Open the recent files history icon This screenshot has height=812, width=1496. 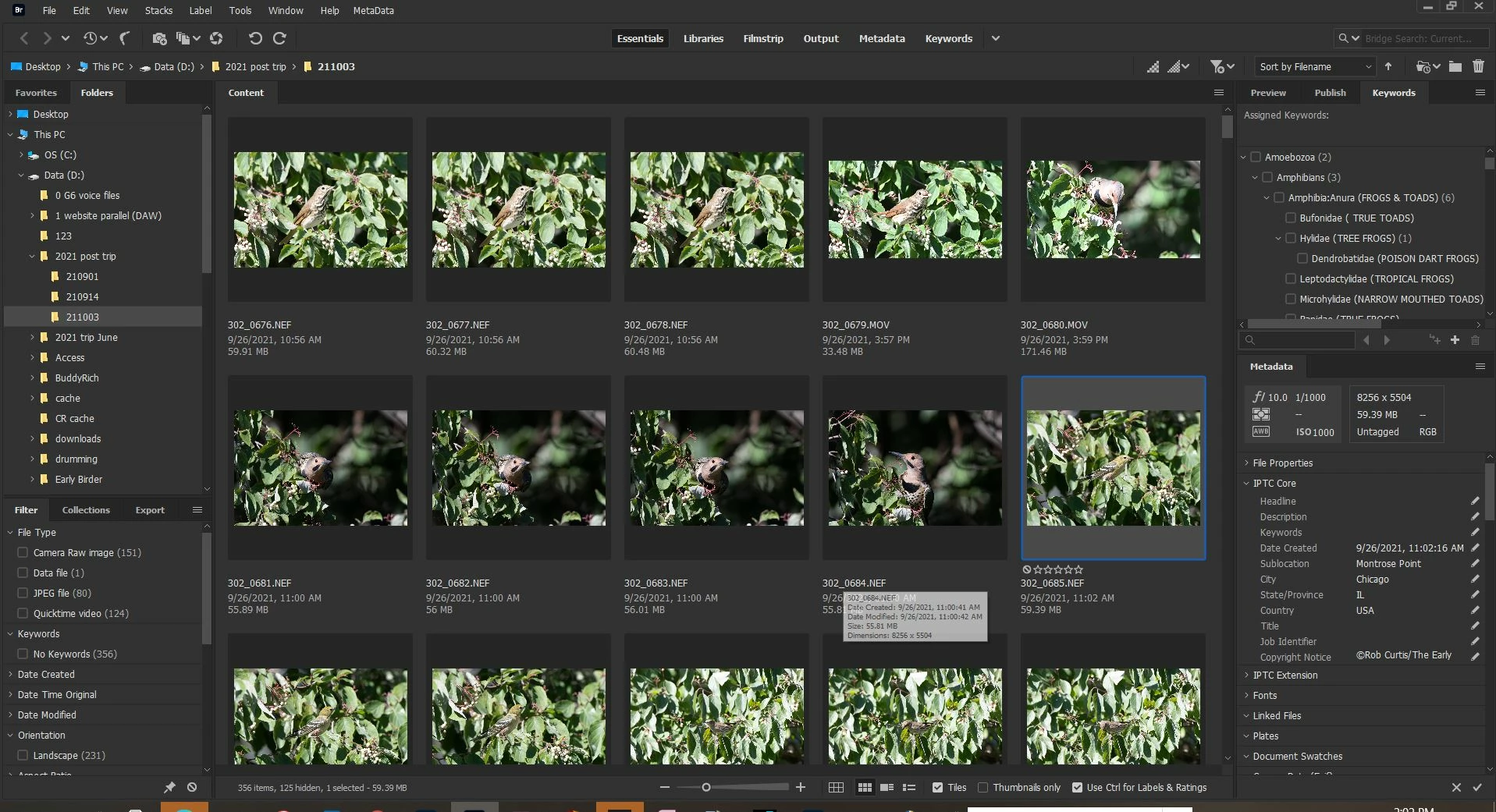point(94,38)
